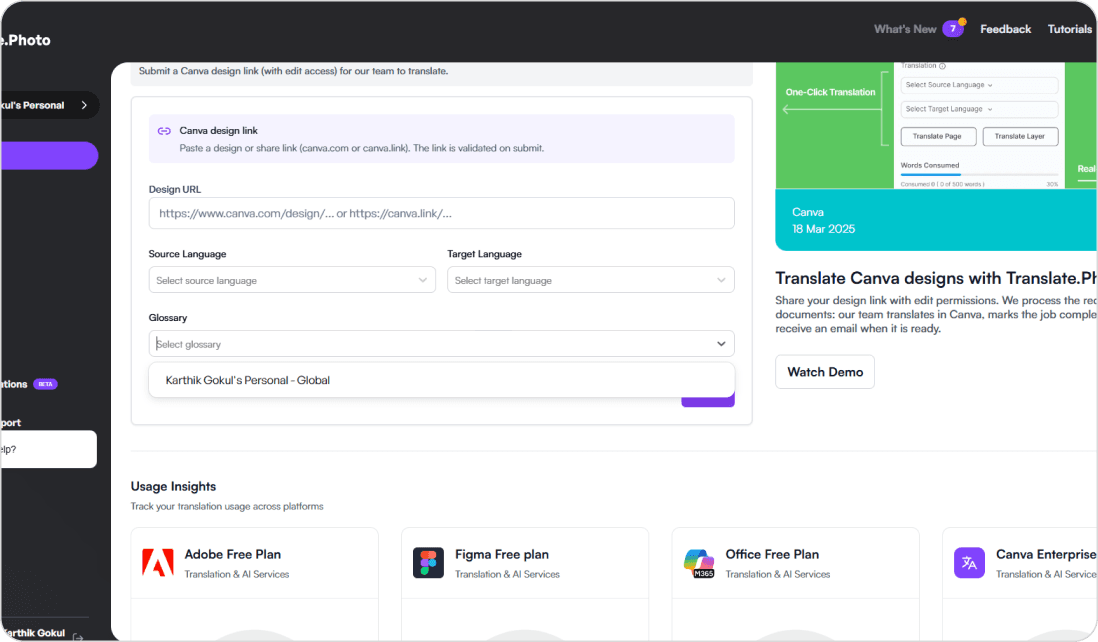Click the Design URL input field
Viewport: 1098px width, 642px height.
tap(441, 214)
